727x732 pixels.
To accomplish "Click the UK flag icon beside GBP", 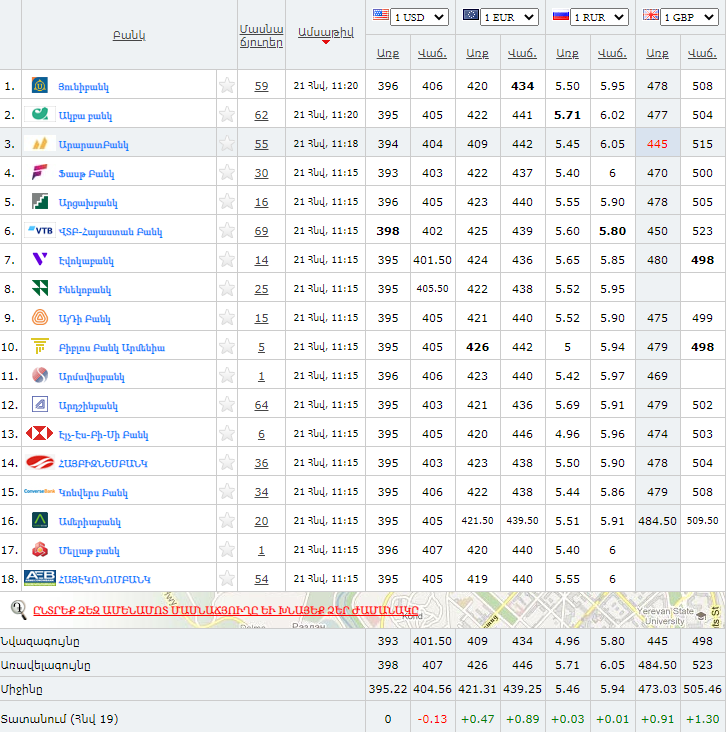I will 650,15.
